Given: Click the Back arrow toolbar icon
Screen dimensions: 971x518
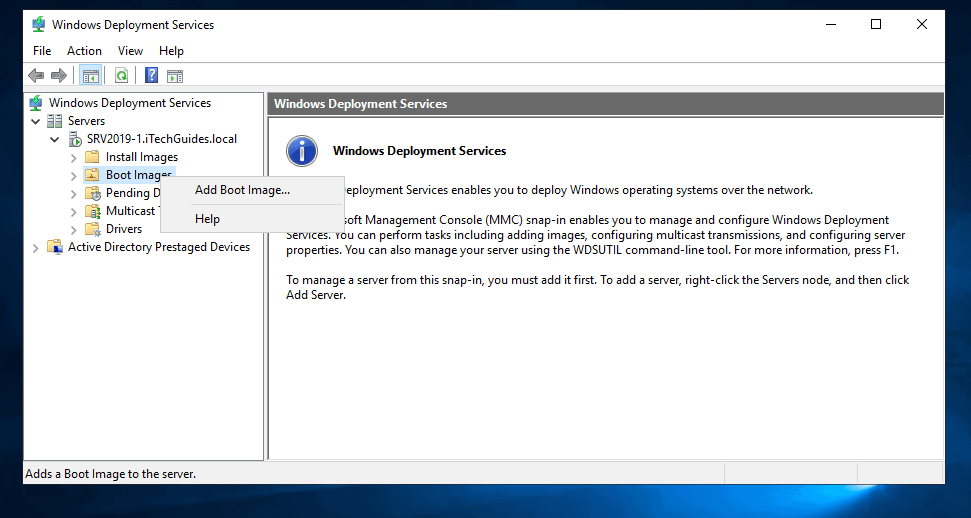Looking at the screenshot, I should [37, 76].
